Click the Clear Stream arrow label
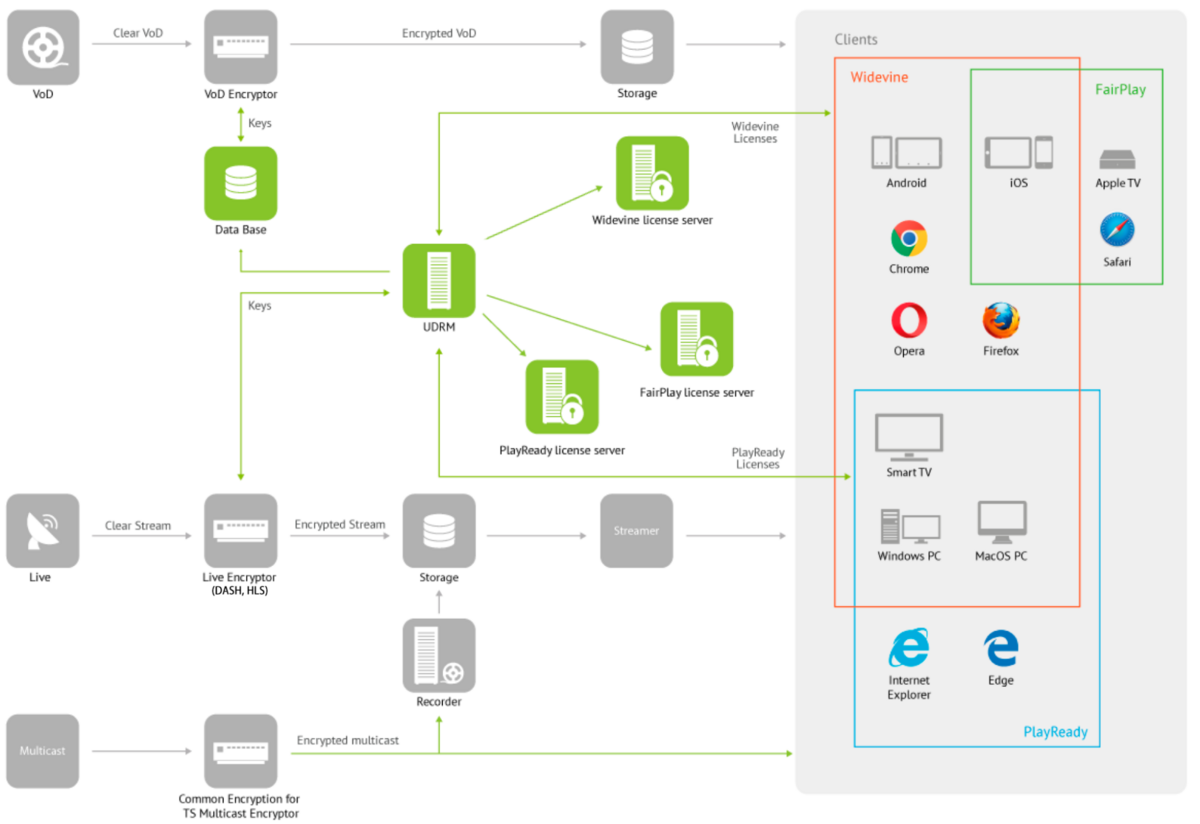This screenshot has width=1200, height=824. 138,525
